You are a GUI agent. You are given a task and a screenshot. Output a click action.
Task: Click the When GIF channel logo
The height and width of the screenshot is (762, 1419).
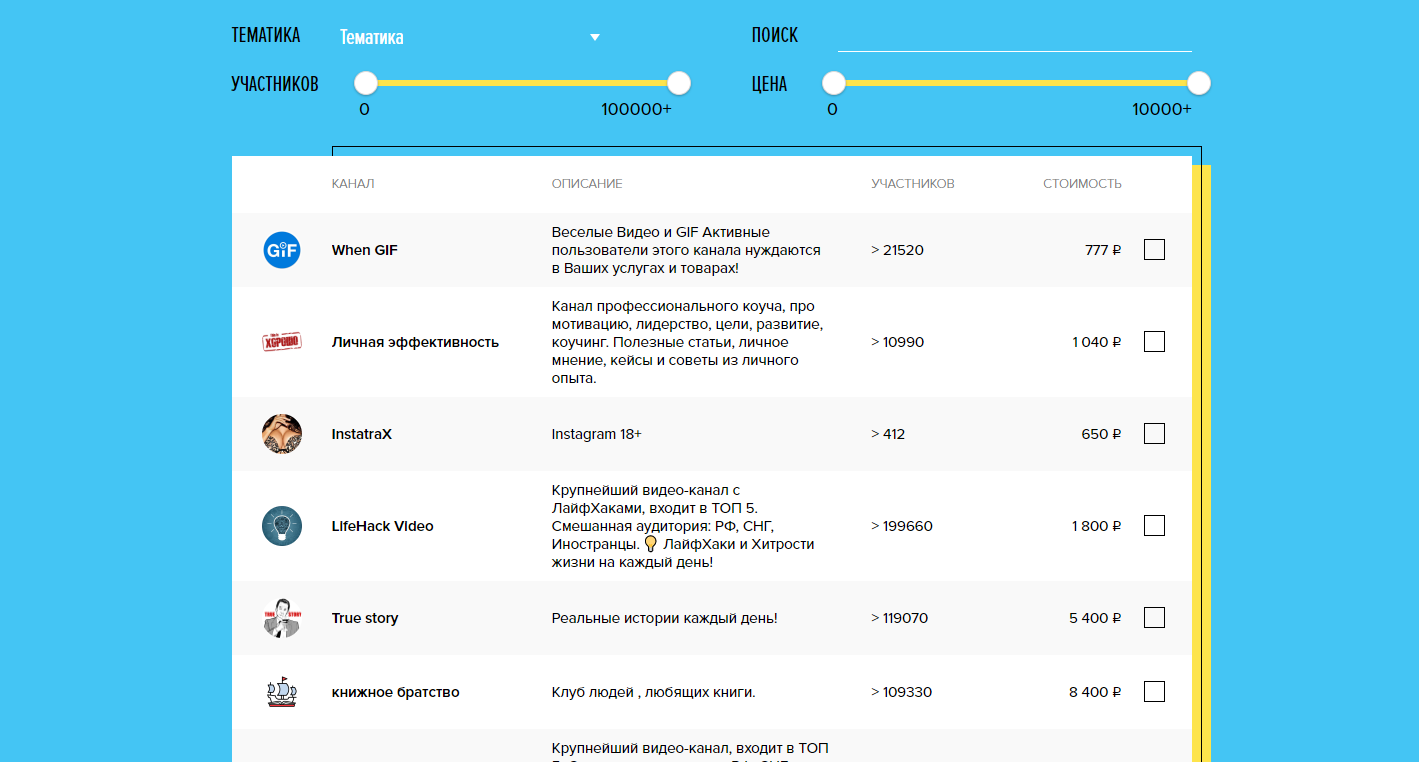(282, 250)
